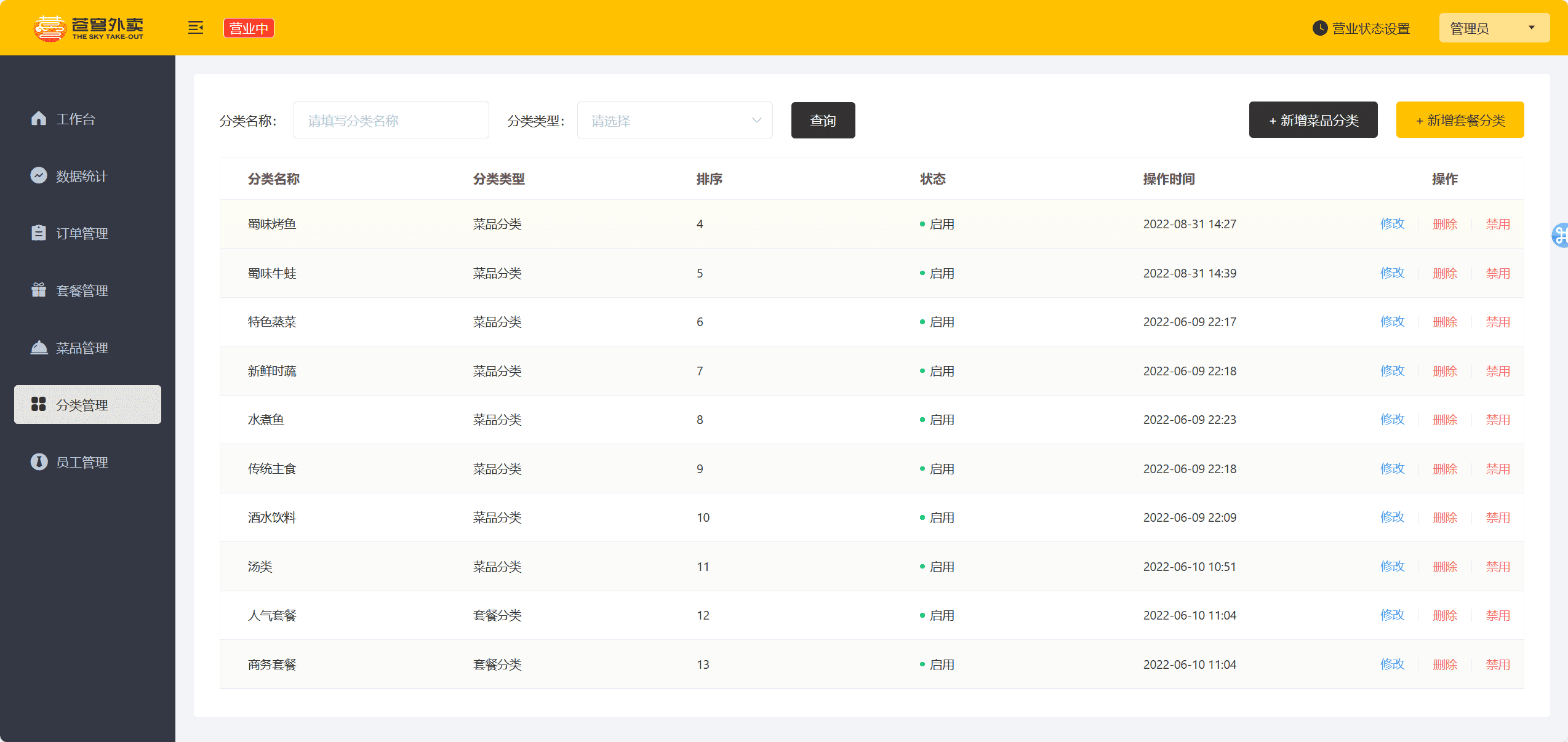
Task: Open 菜品管理 menu item
Action: (x=87, y=348)
